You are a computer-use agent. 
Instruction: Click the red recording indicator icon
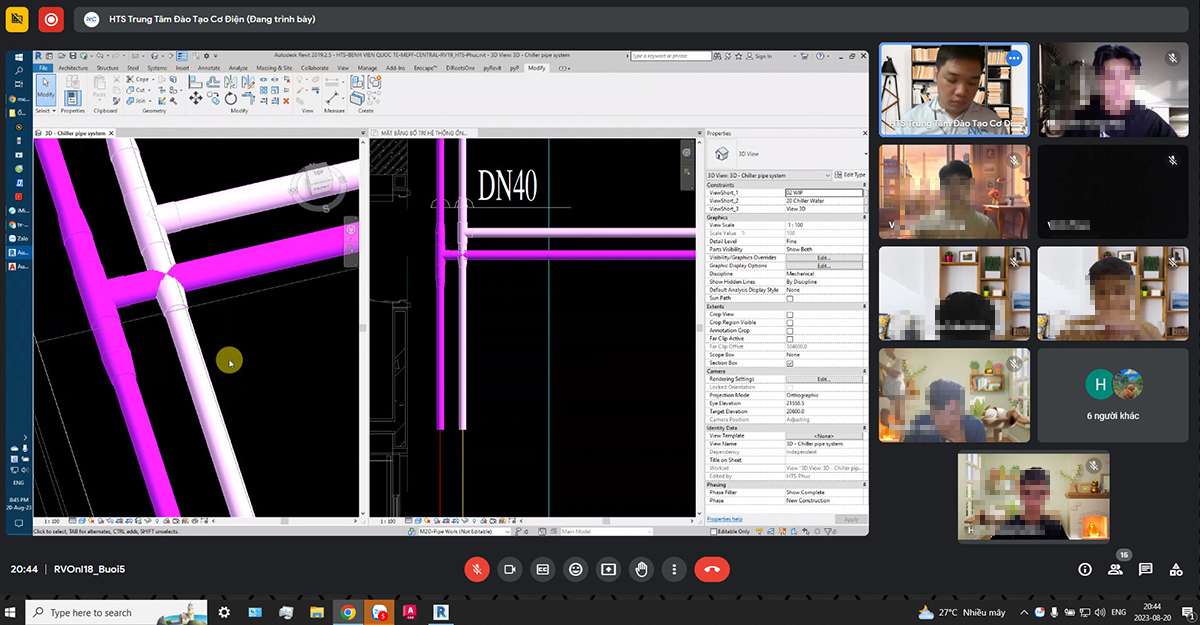50,18
